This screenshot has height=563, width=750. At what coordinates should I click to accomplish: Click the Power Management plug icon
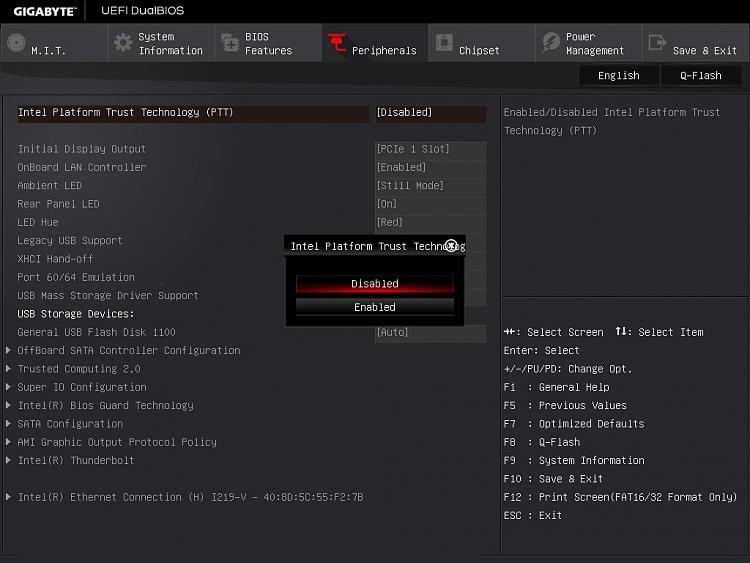[x=551, y=43]
